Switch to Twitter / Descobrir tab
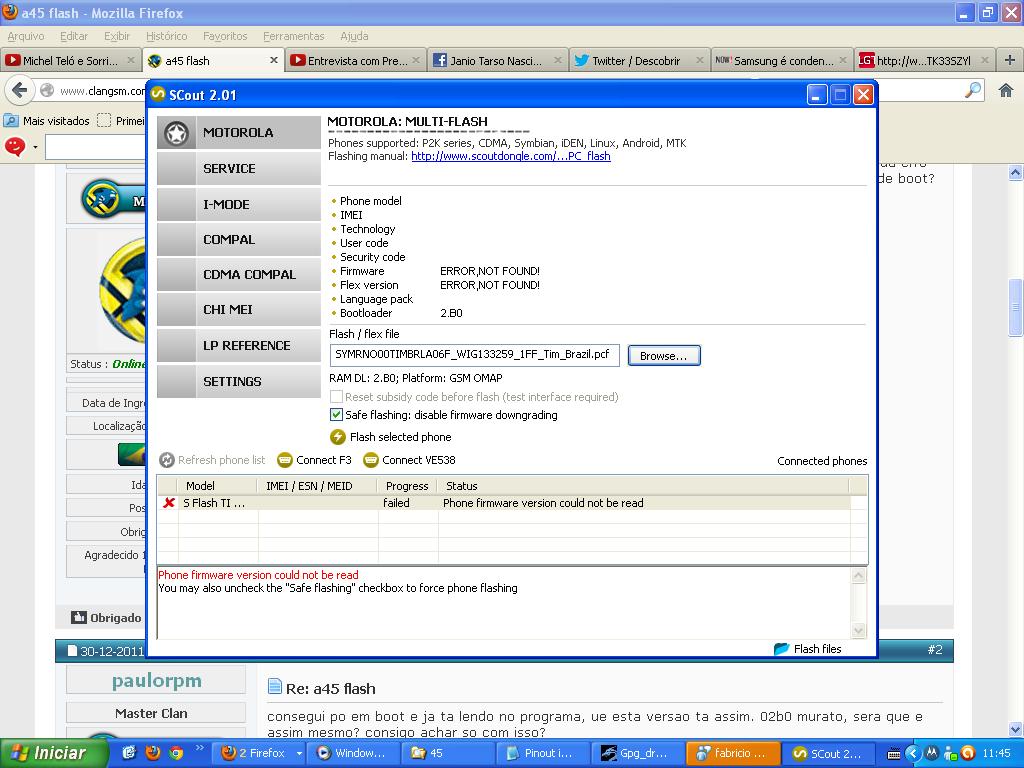The width and height of the screenshot is (1024, 768). [640, 61]
